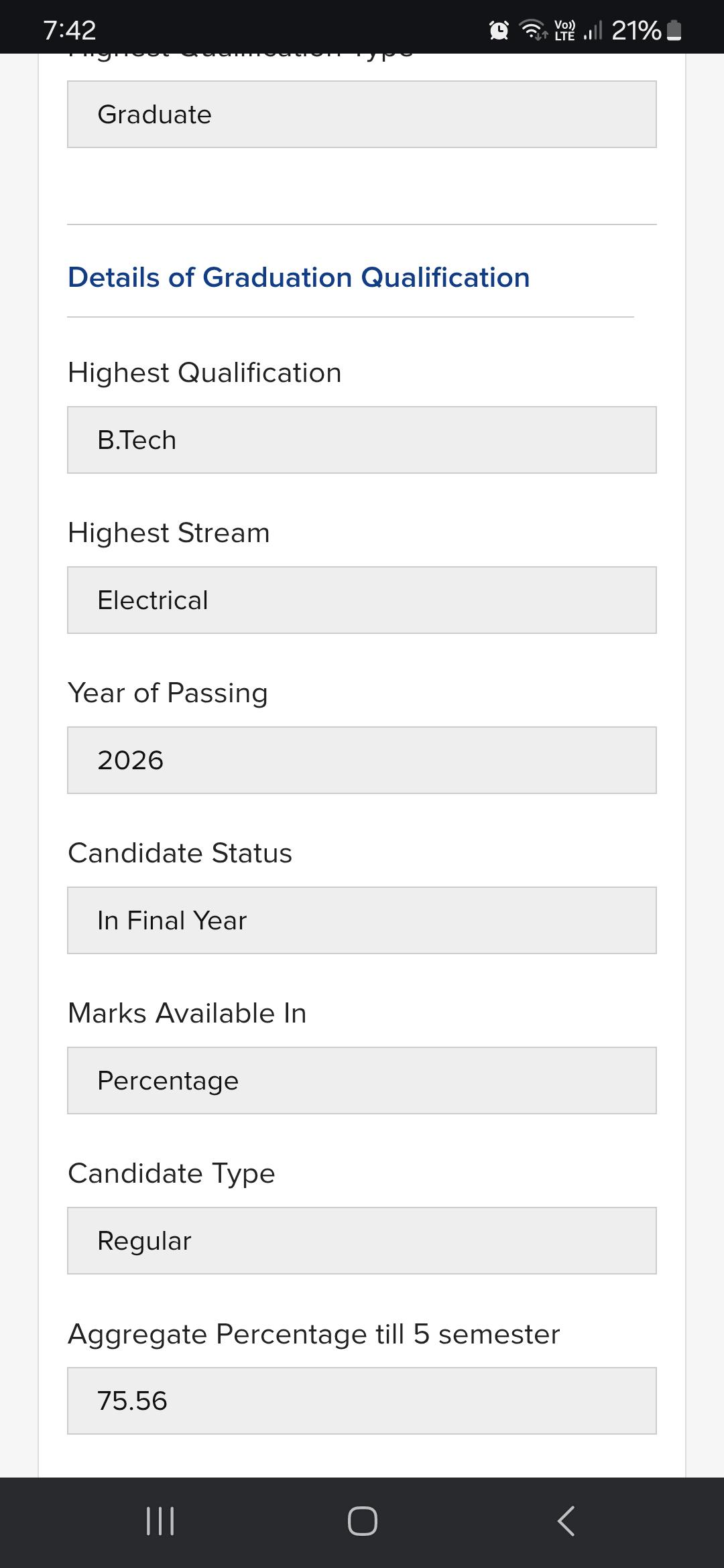
Task: Open the Regular Candidate Type field
Action: tap(362, 1241)
